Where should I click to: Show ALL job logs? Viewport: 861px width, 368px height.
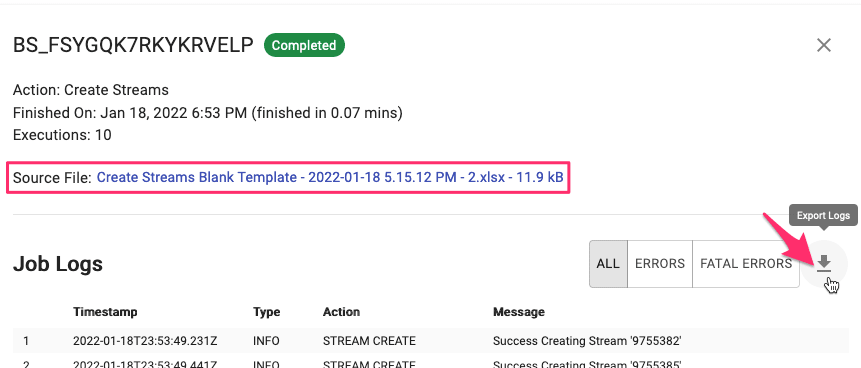[608, 264]
